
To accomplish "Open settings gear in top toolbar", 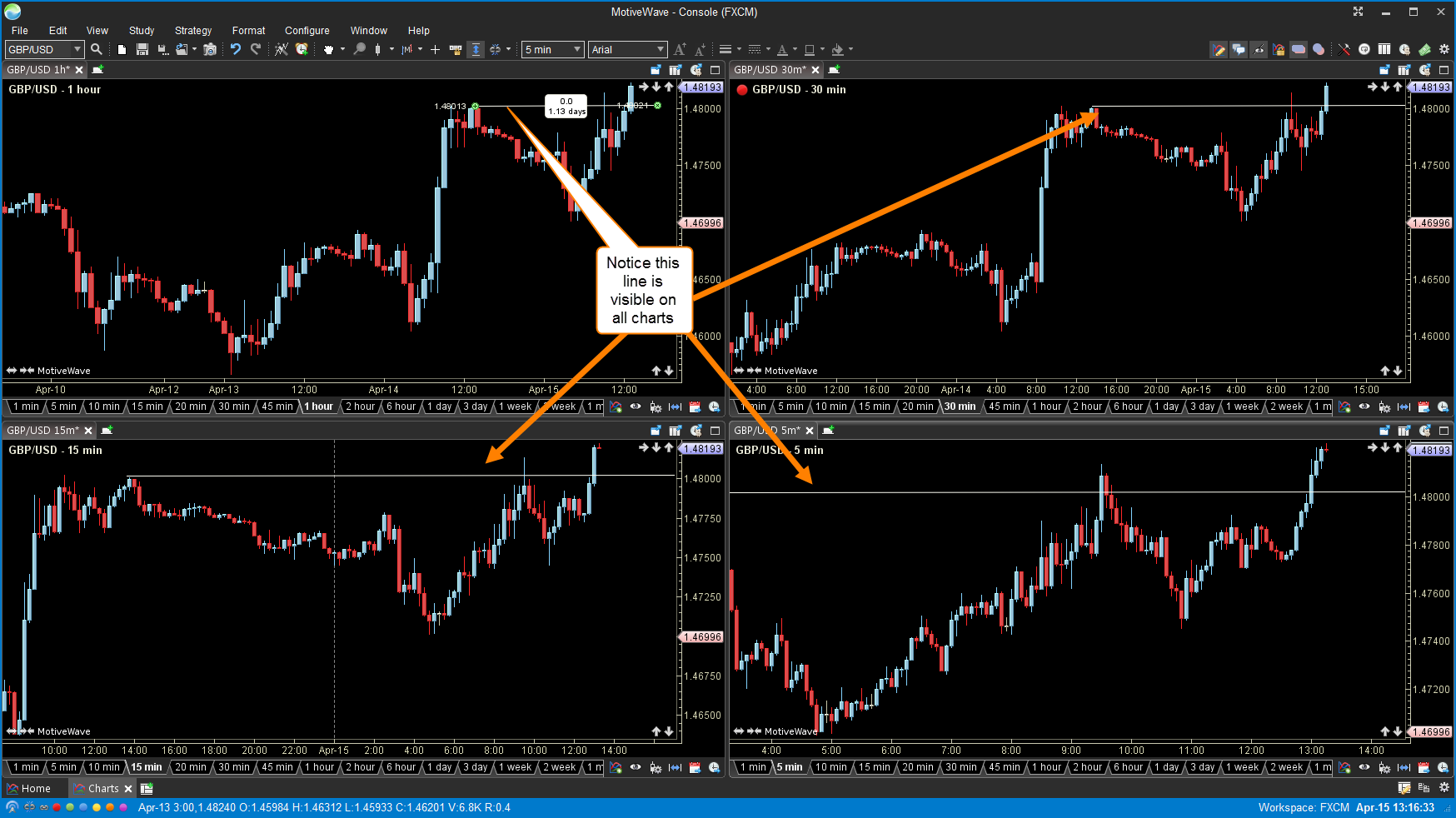I will pos(1444,49).
